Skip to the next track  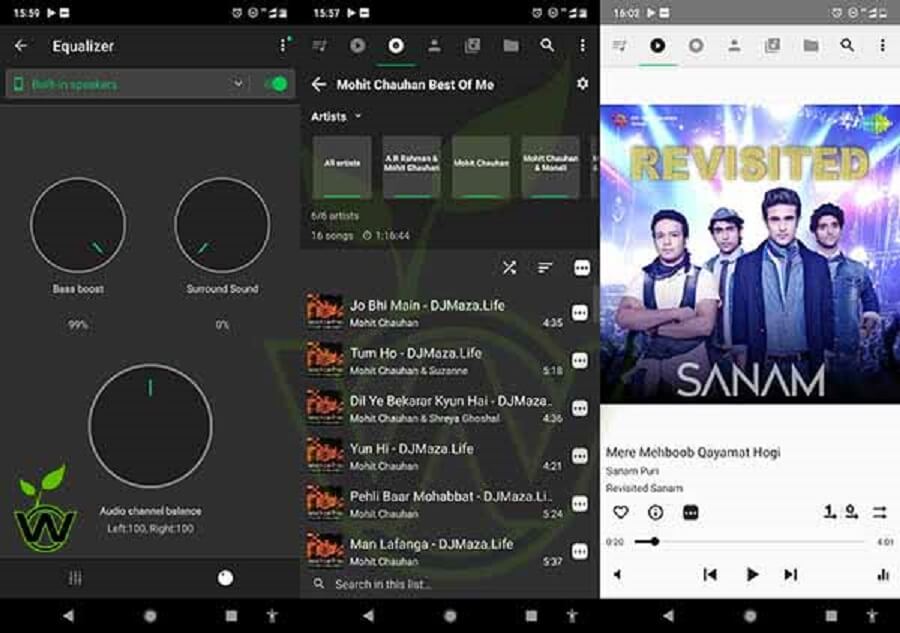(x=791, y=574)
